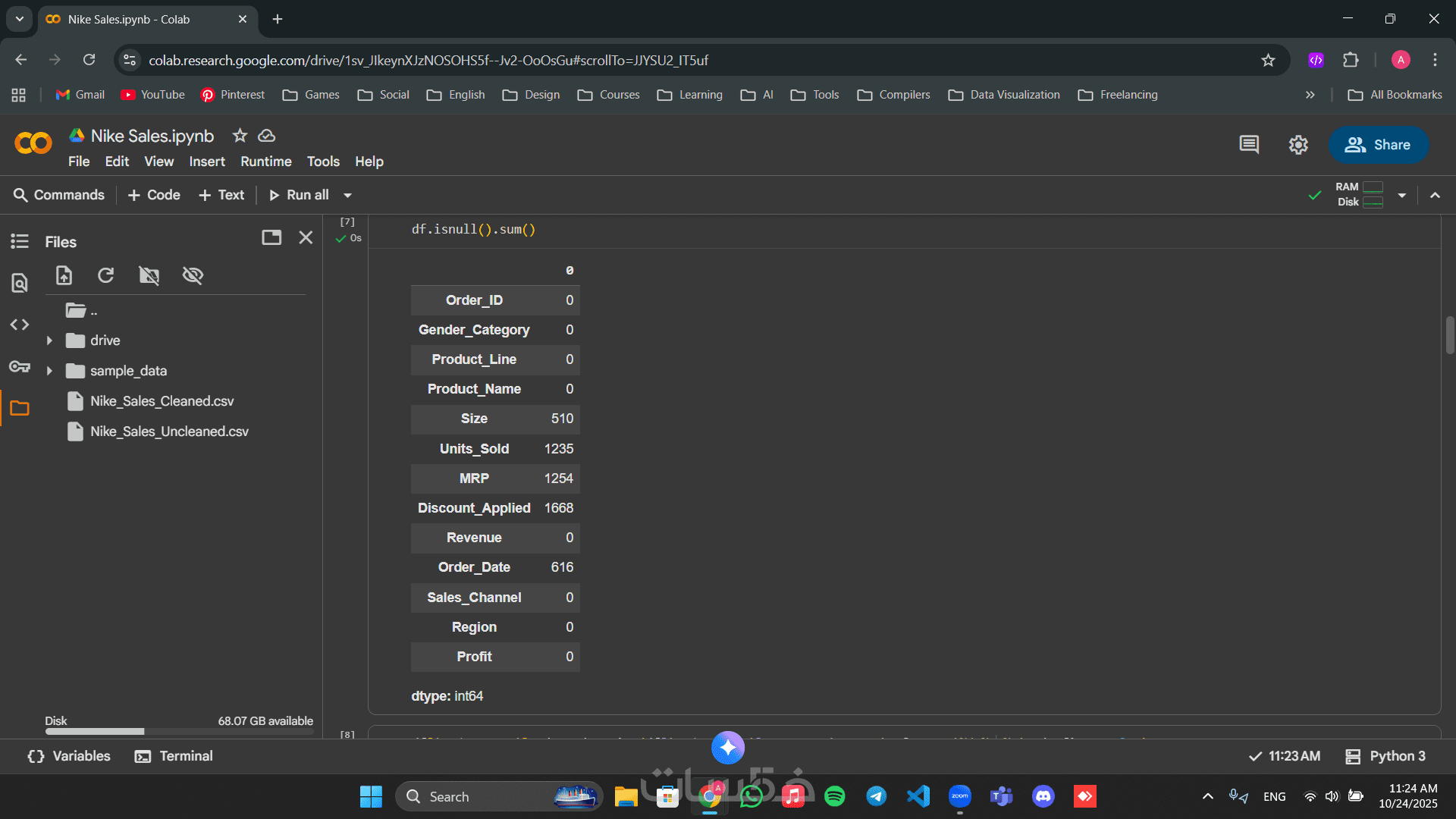Click the Share button

pos(1378,145)
